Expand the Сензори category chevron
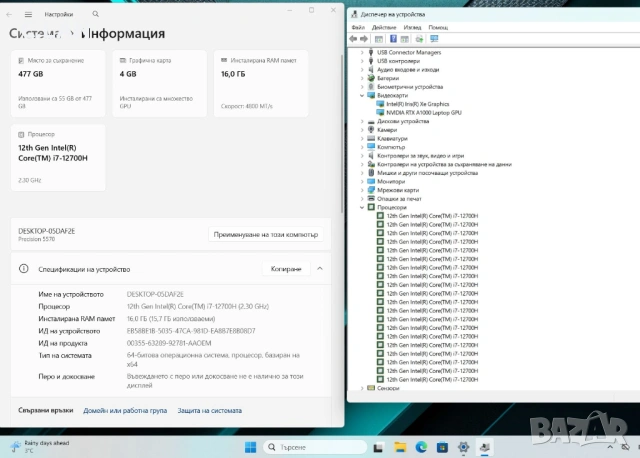The image size is (640, 458). [362, 388]
